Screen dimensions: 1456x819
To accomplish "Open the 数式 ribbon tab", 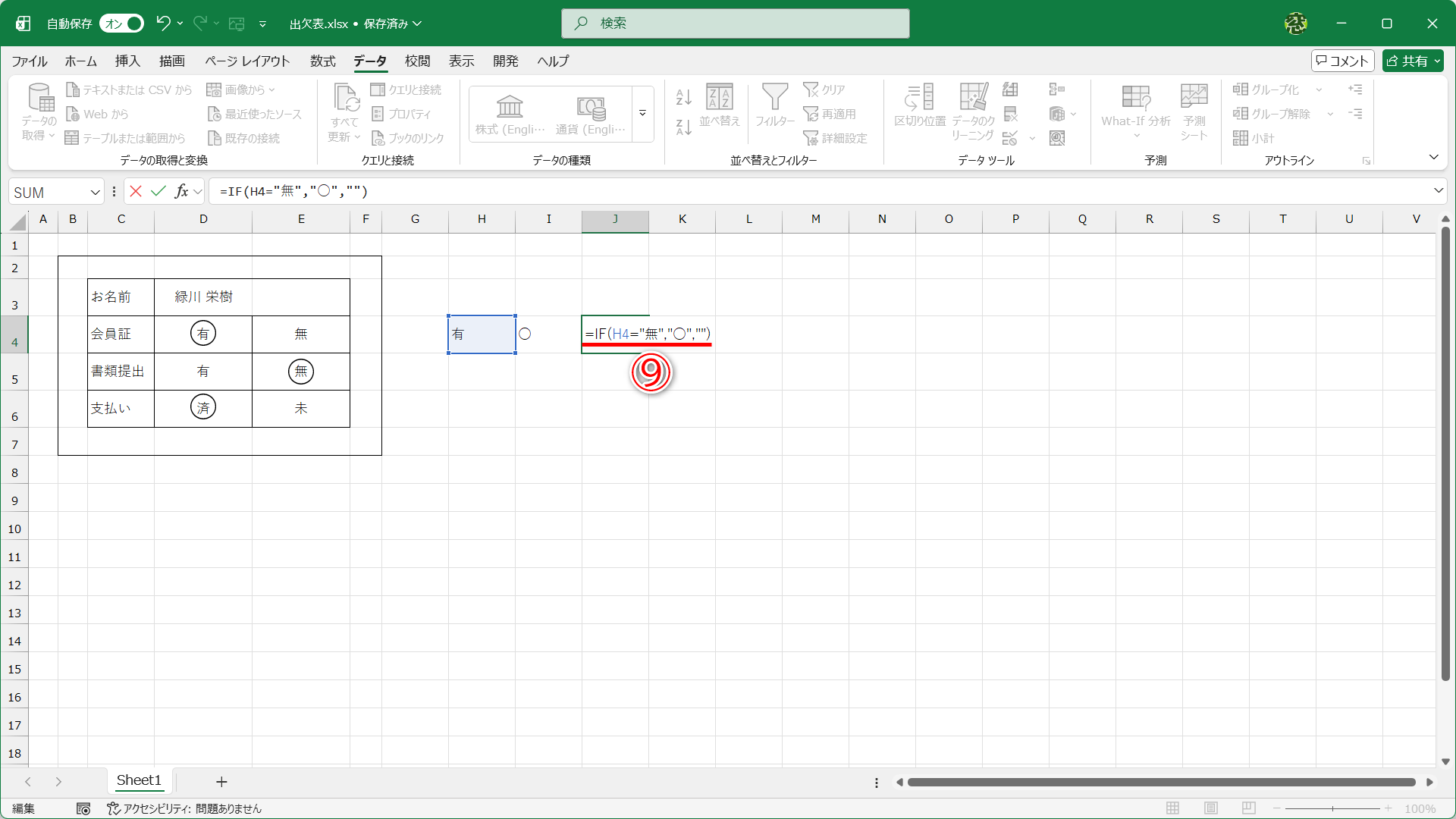I will [322, 61].
